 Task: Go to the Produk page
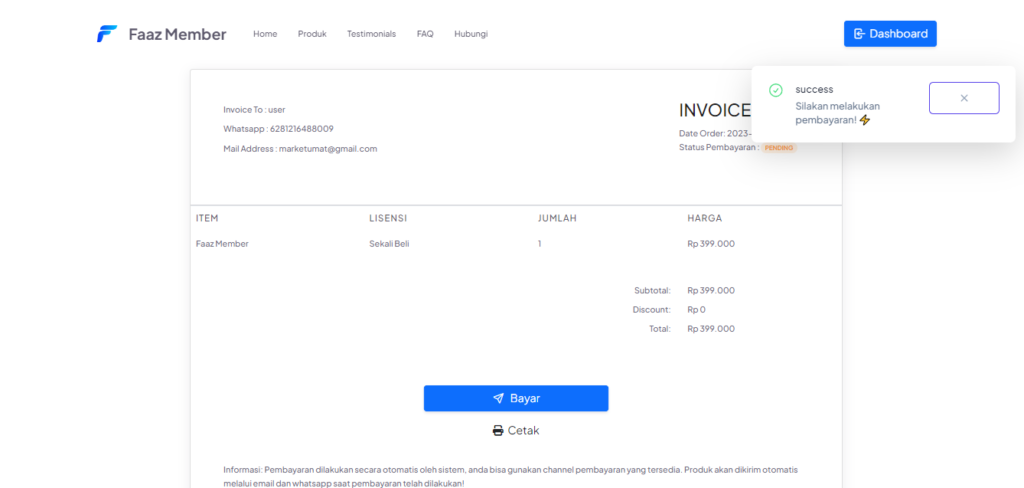312,34
